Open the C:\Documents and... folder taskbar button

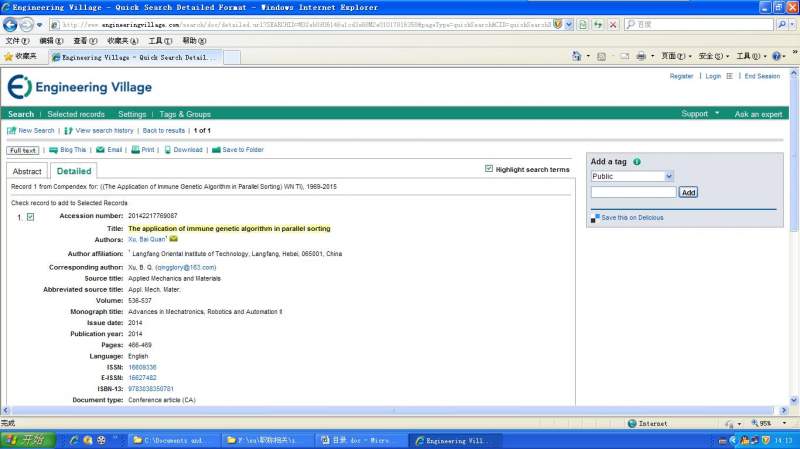(x=172, y=440)
